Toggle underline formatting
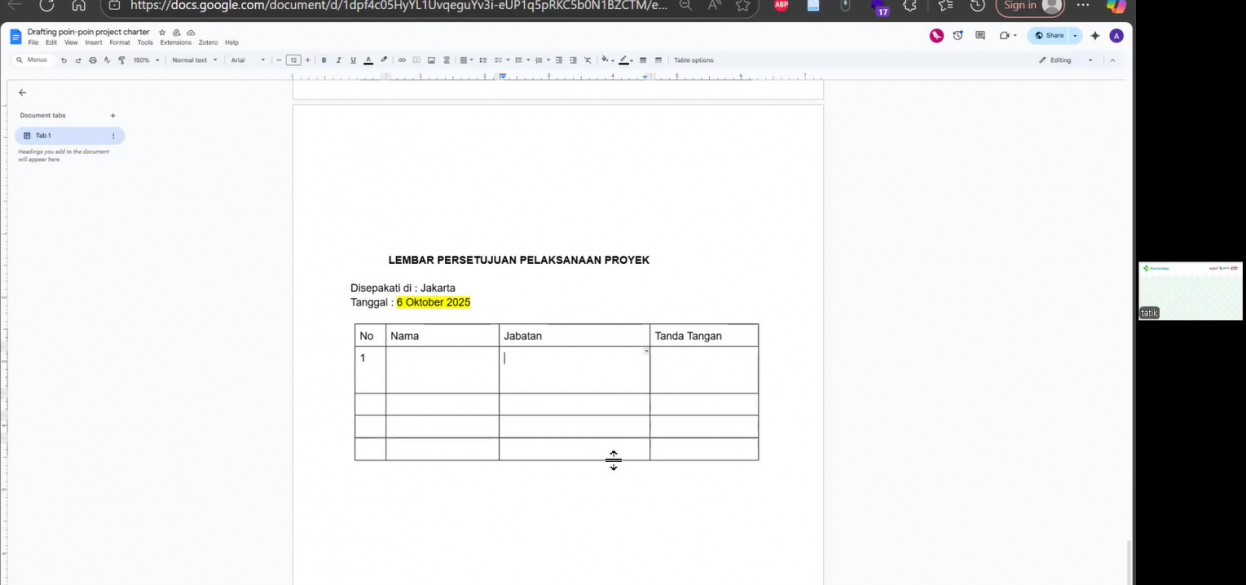The image size is (1246, 585). (353, 60)
